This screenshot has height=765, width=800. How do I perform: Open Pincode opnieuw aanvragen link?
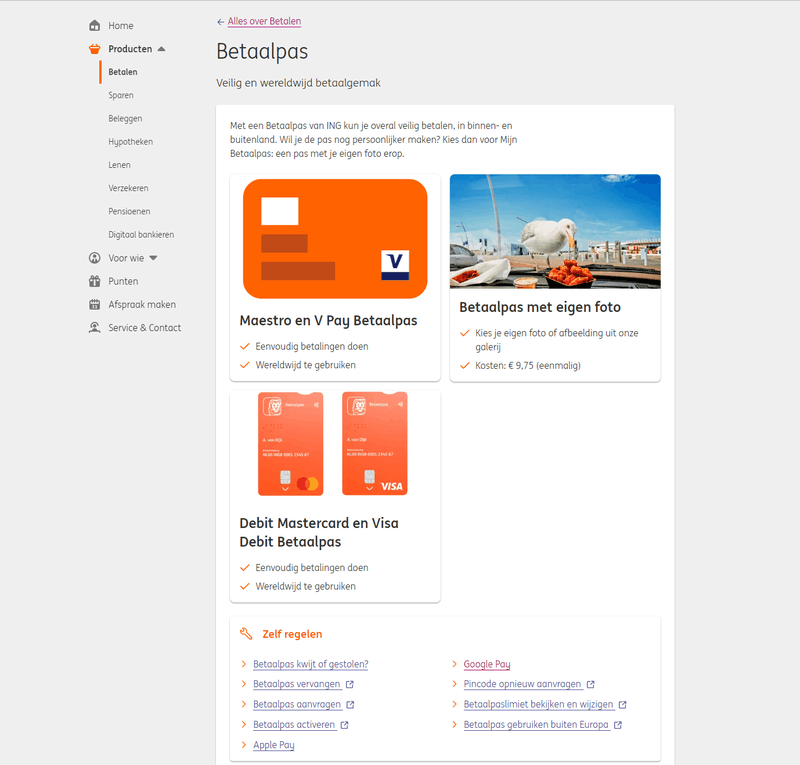click(x=522, y=684)
